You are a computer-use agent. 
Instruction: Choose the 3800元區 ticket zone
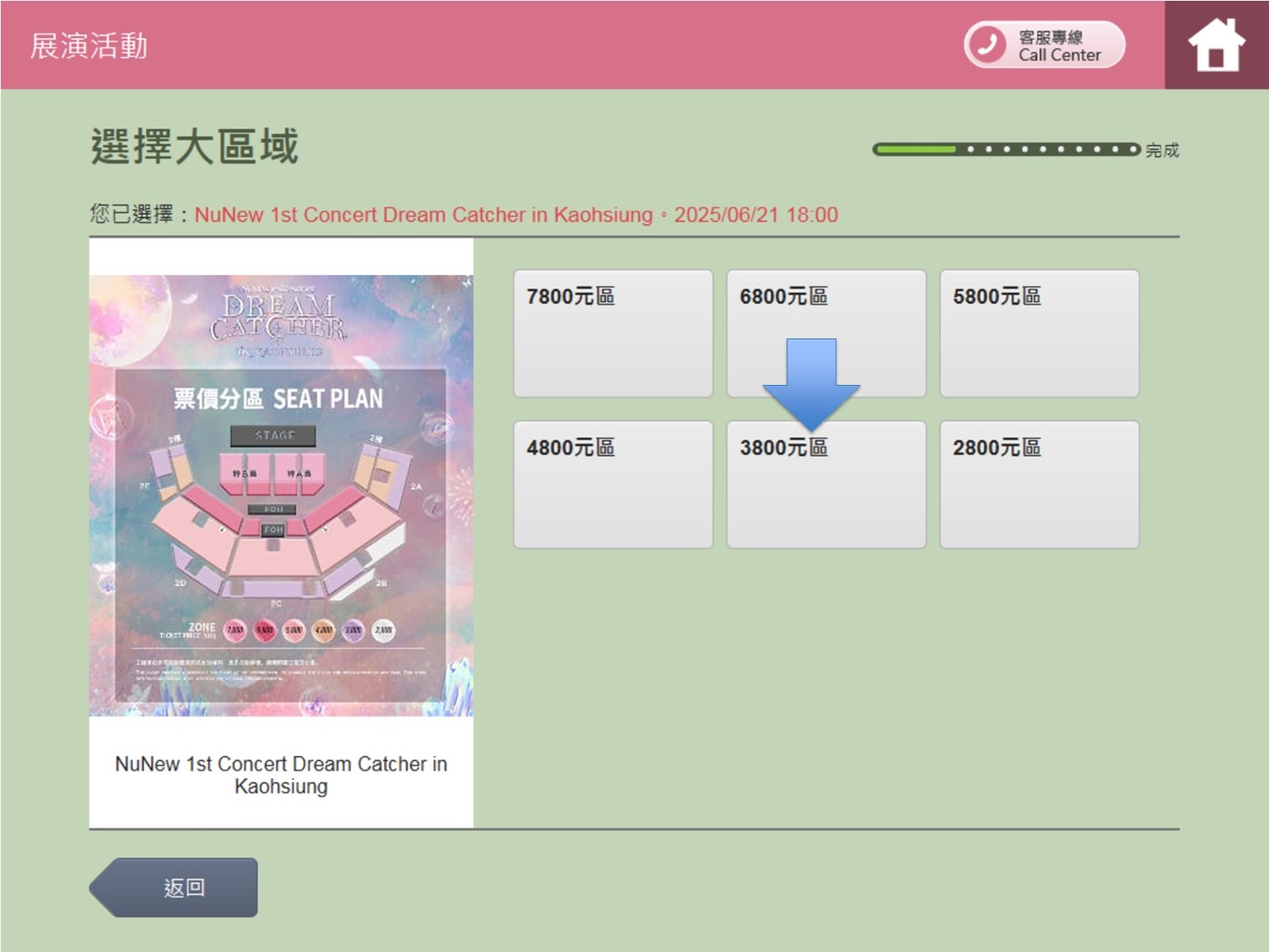point(826,493)
